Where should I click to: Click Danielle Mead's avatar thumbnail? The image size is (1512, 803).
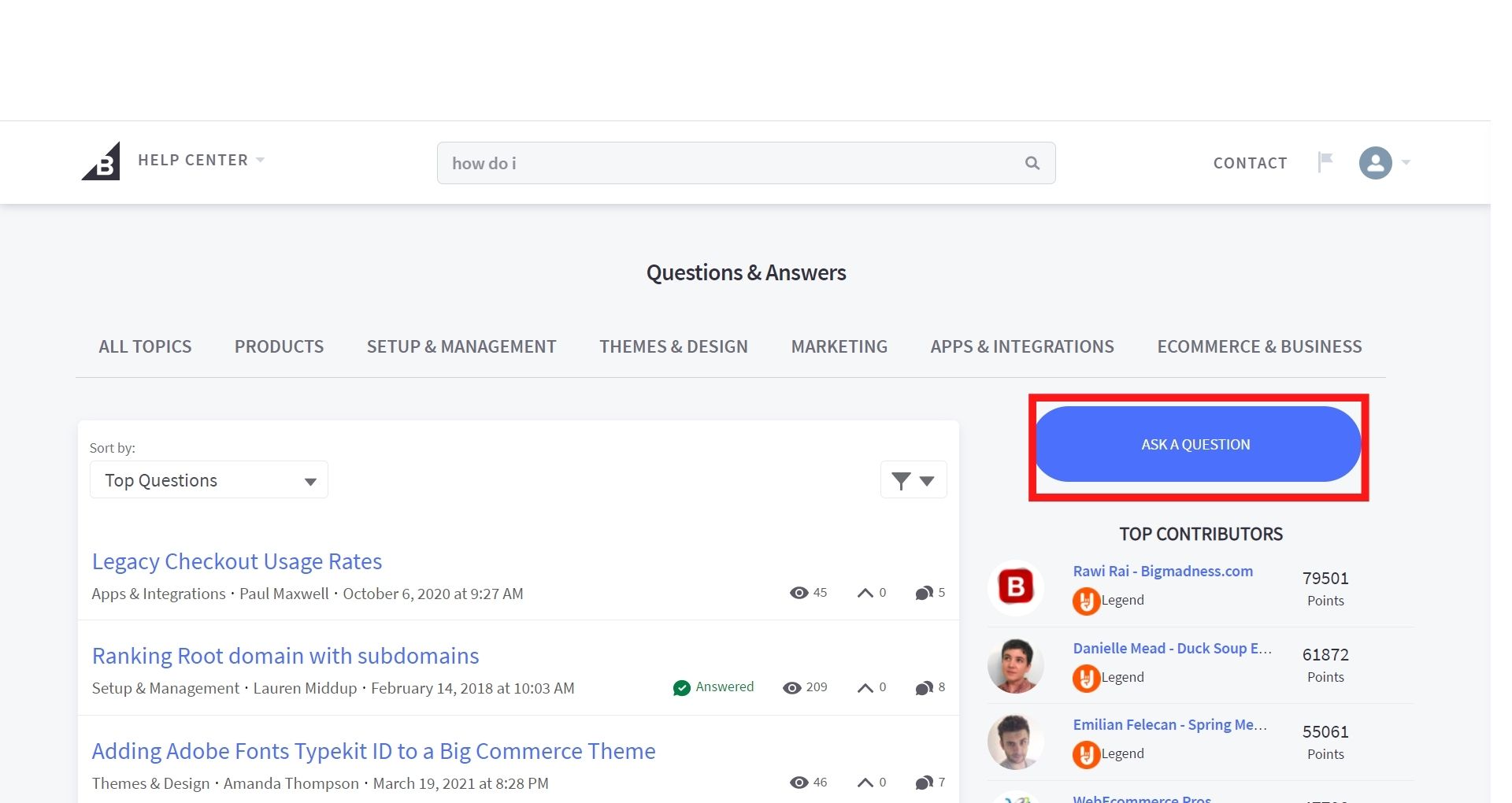point(1015,665)
